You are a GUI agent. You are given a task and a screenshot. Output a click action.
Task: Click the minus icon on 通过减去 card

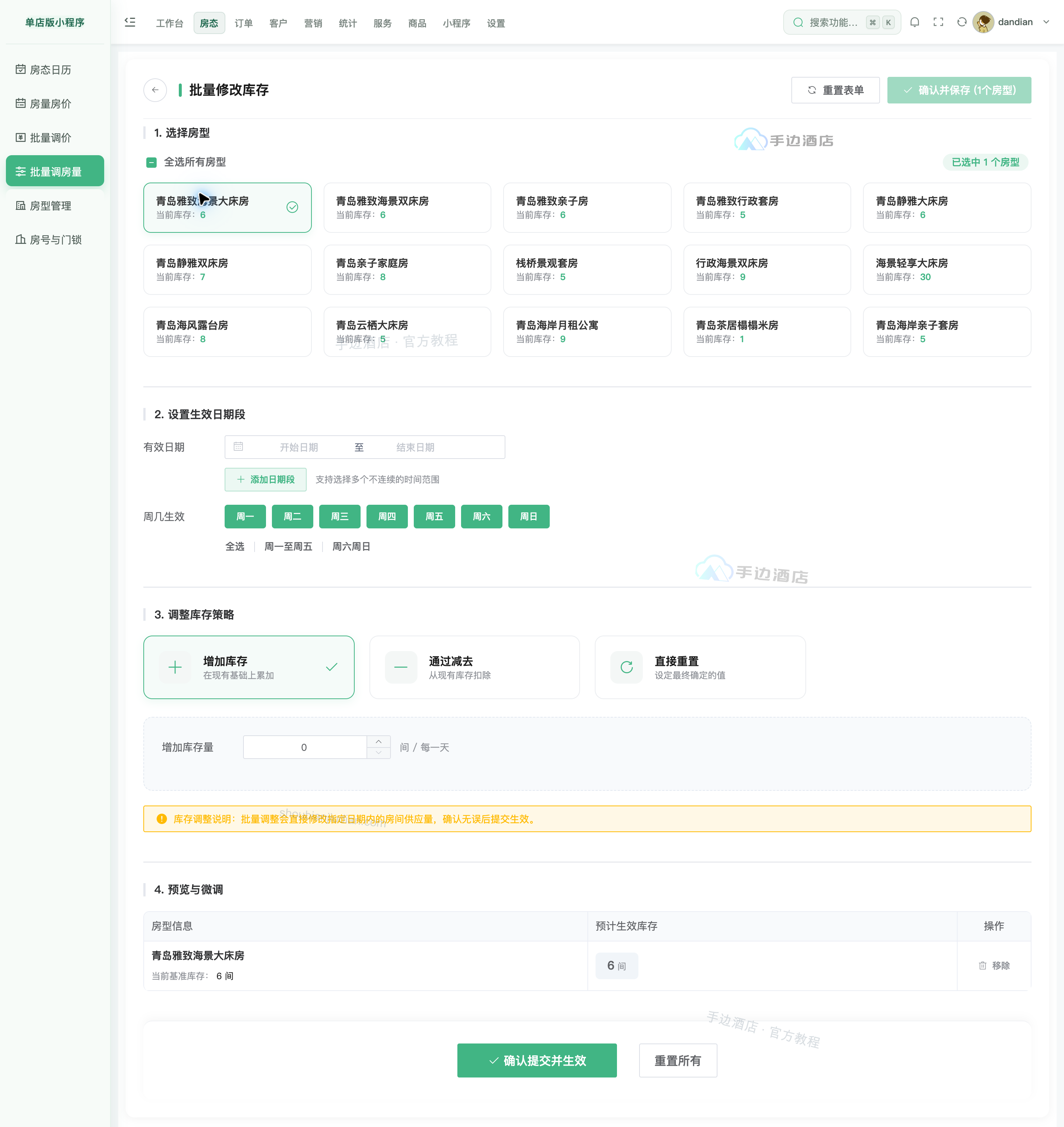point(401,667)
